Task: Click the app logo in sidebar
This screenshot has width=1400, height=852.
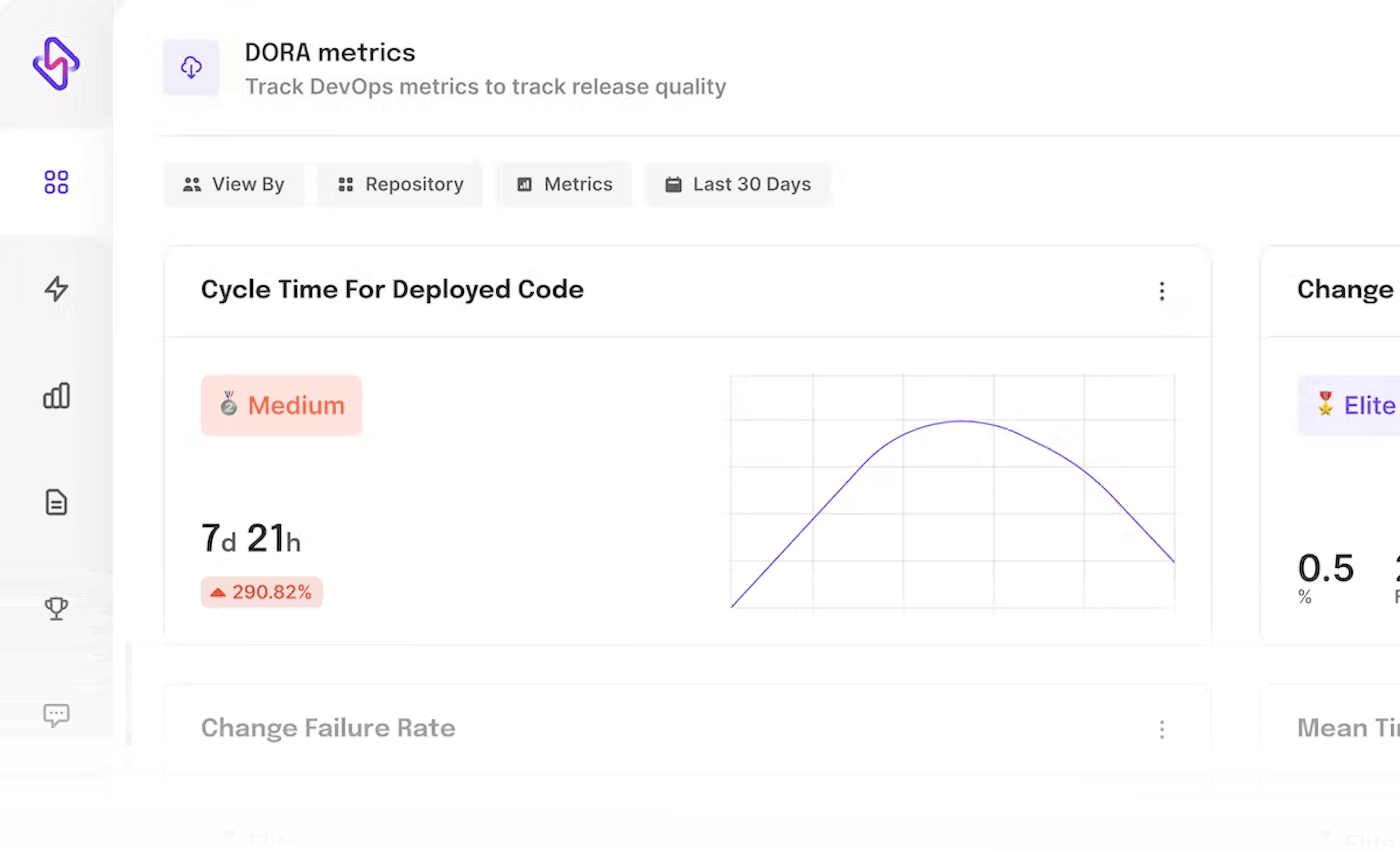Action: 56,64
